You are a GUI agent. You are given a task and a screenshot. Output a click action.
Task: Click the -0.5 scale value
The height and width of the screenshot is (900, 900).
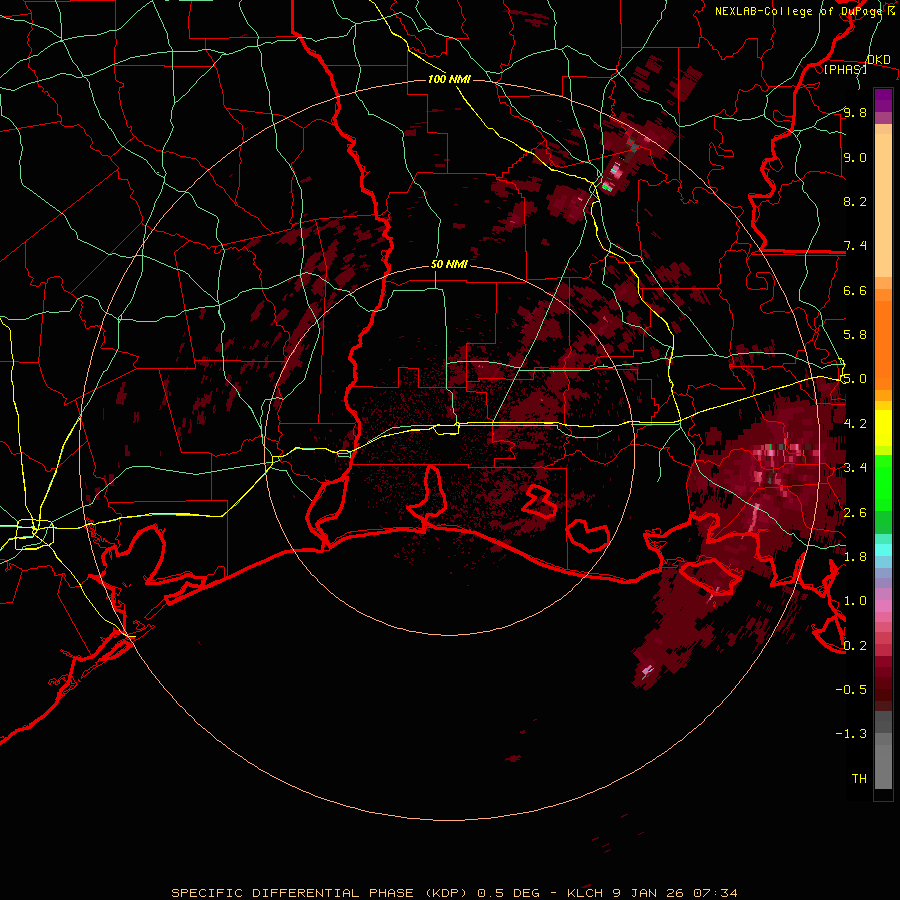(851, 689)
